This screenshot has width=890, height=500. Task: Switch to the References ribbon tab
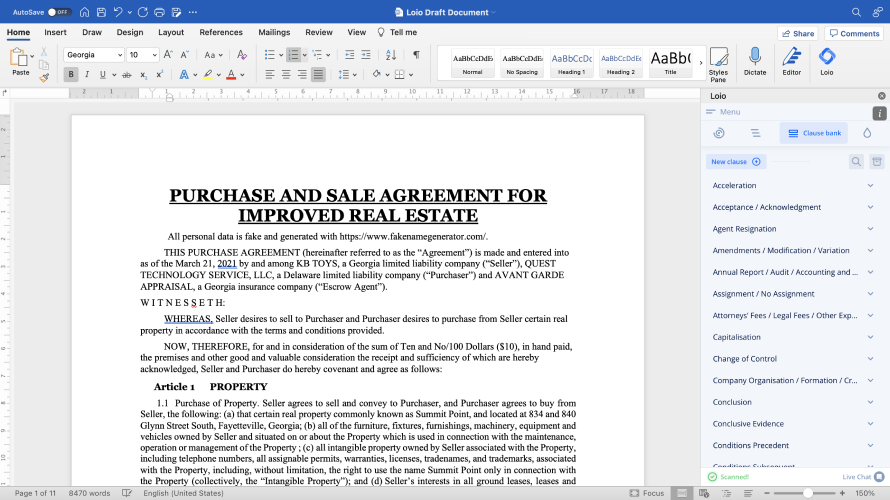pos(221,32)
